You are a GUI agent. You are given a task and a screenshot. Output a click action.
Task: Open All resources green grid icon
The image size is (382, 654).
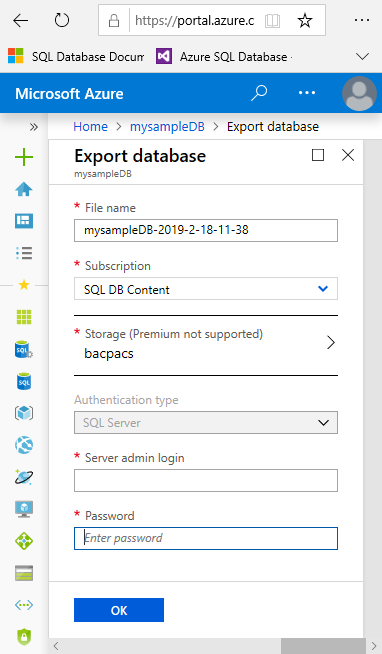point(24,317)
